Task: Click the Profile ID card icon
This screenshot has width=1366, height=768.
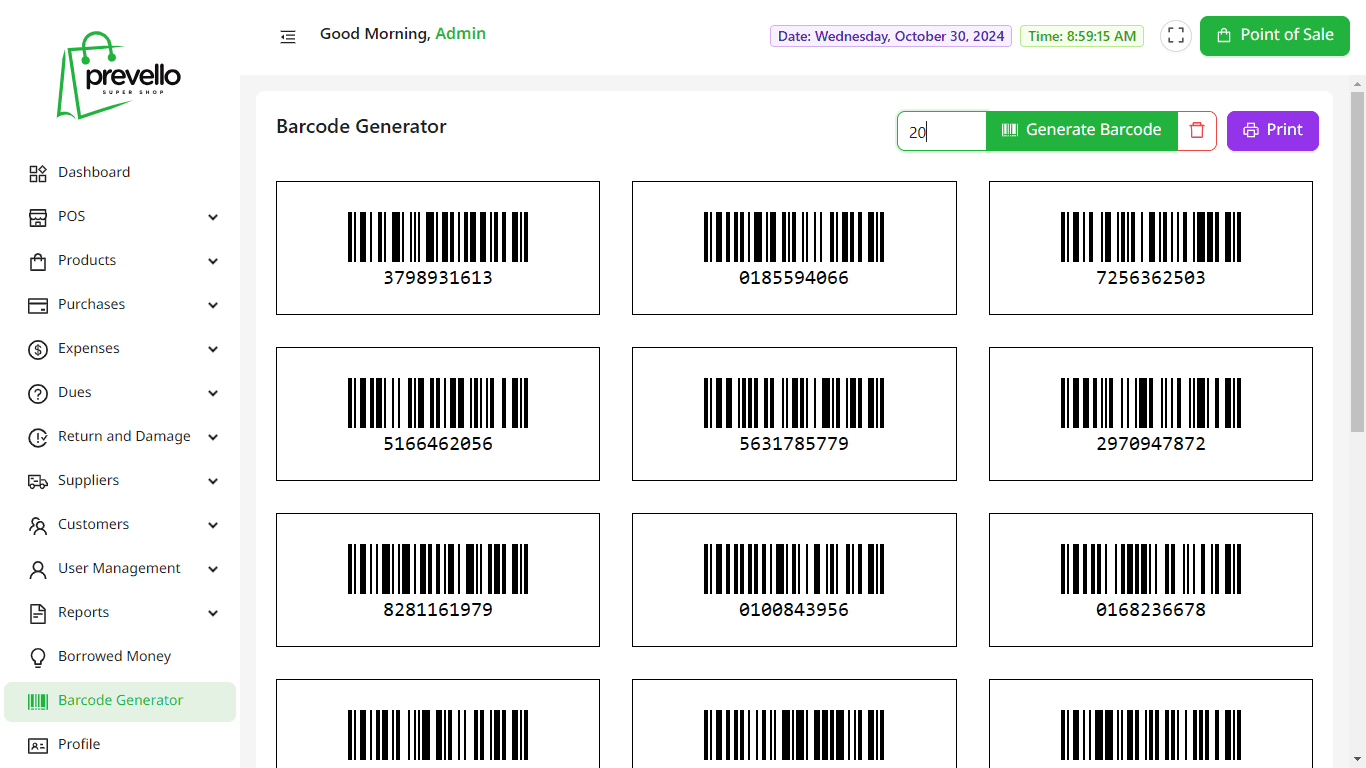Action: (x=38, y=745)
